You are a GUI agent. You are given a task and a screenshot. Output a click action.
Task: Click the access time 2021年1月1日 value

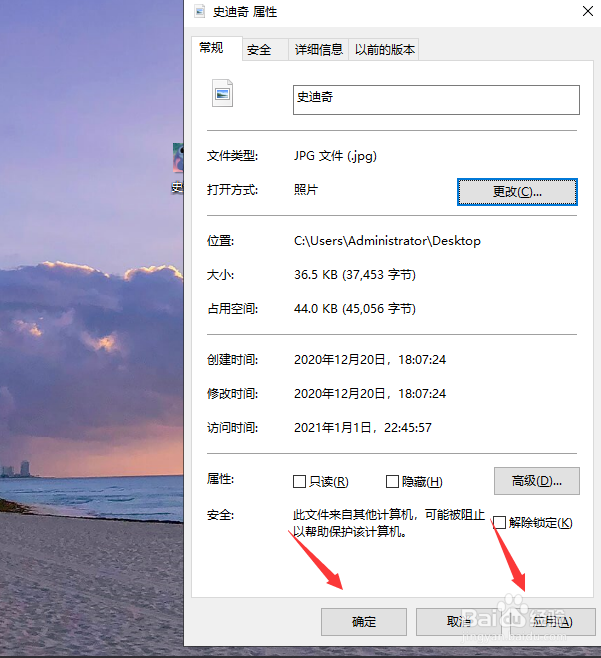(x=363, y=428)
